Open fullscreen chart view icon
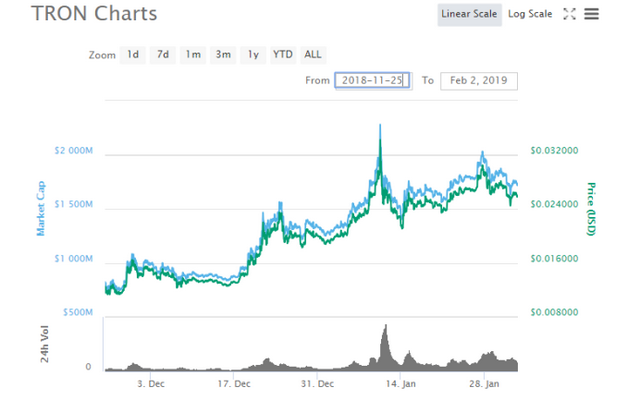 (569, 14)
